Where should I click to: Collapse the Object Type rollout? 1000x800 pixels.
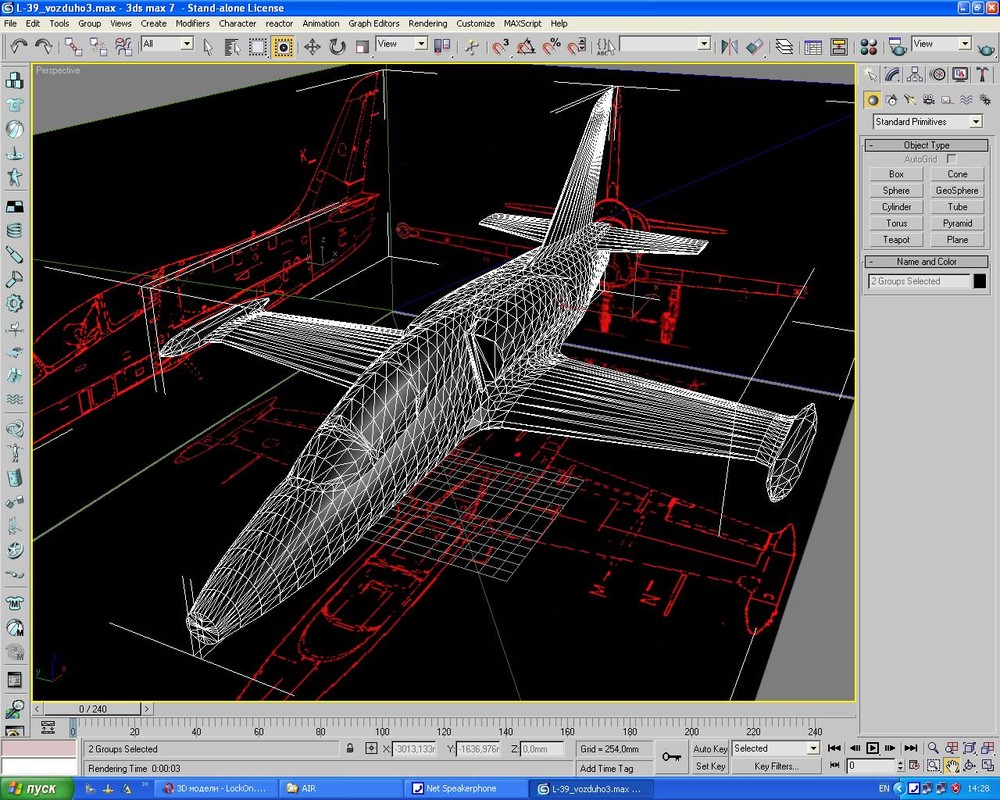[x=926, y=145]
